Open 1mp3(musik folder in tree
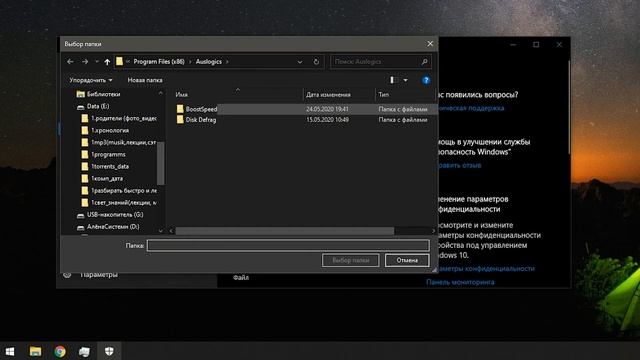 [123, 142]
